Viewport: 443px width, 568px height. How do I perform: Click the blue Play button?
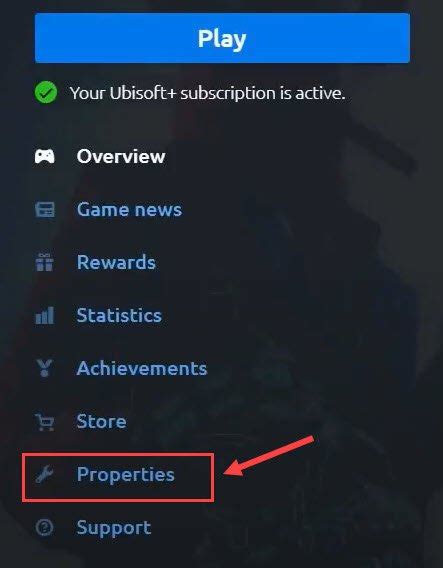tap(222, 38)
